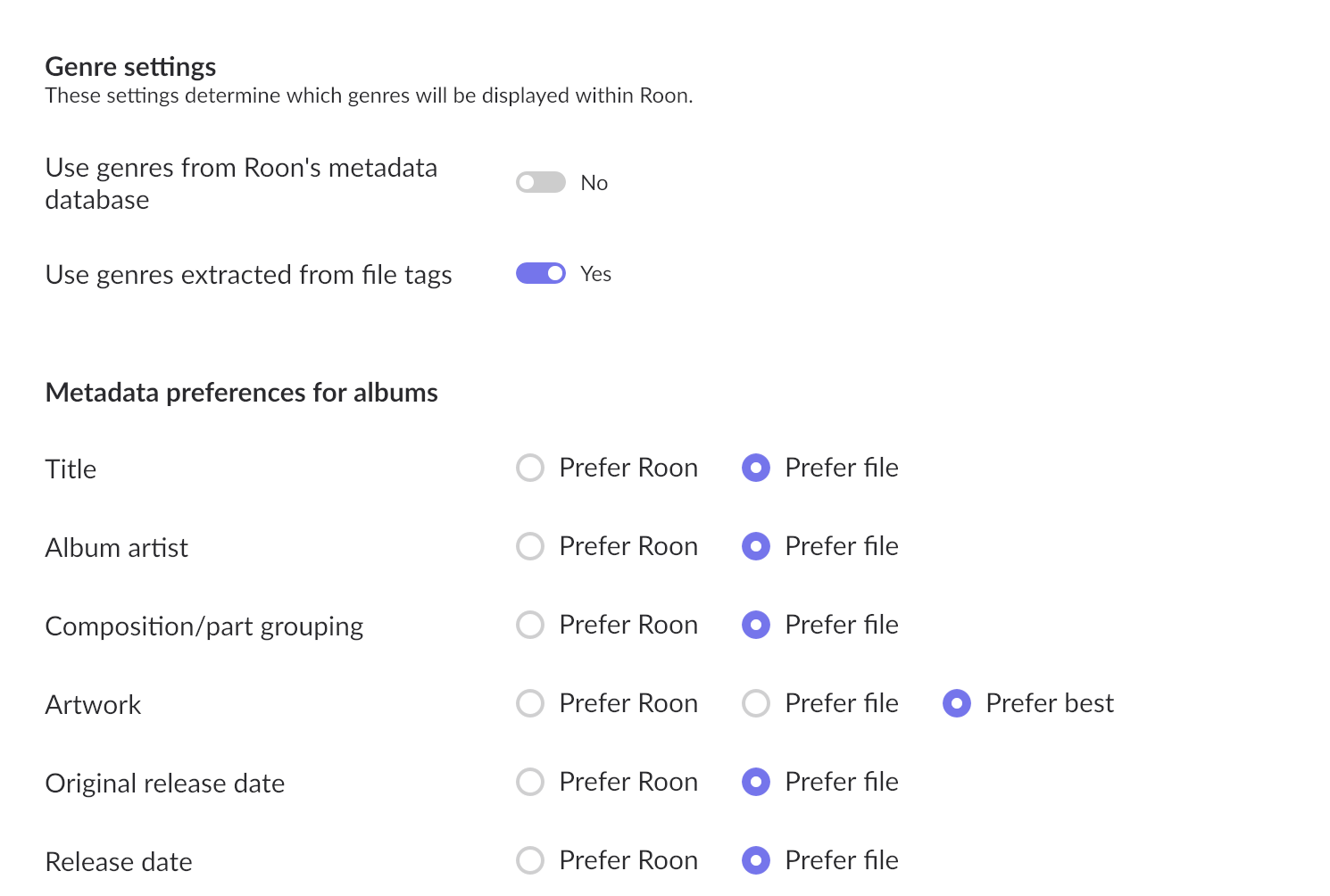Select Prefer best for Artwork
Viewport: 1330px width, 896px height.
click(x=957, y=703)
